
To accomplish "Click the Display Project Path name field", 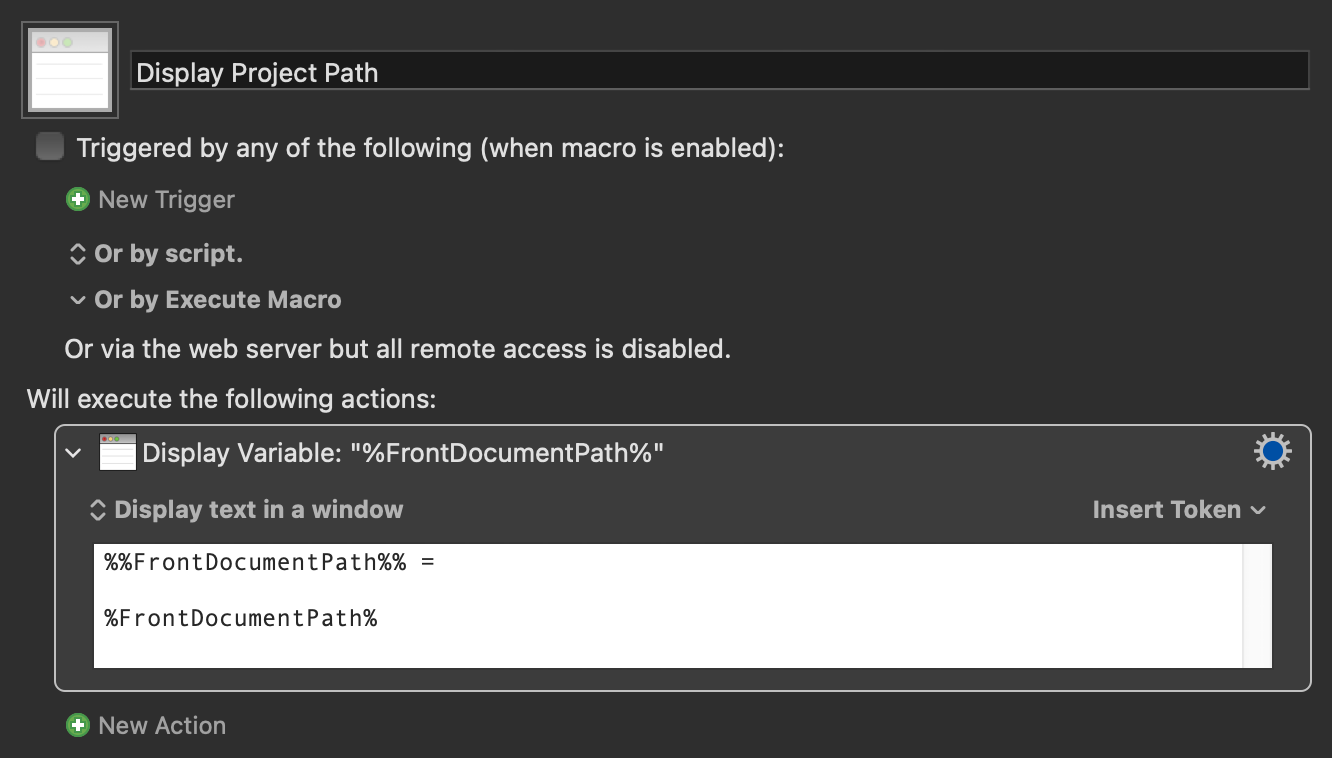I will click(719, 72).
